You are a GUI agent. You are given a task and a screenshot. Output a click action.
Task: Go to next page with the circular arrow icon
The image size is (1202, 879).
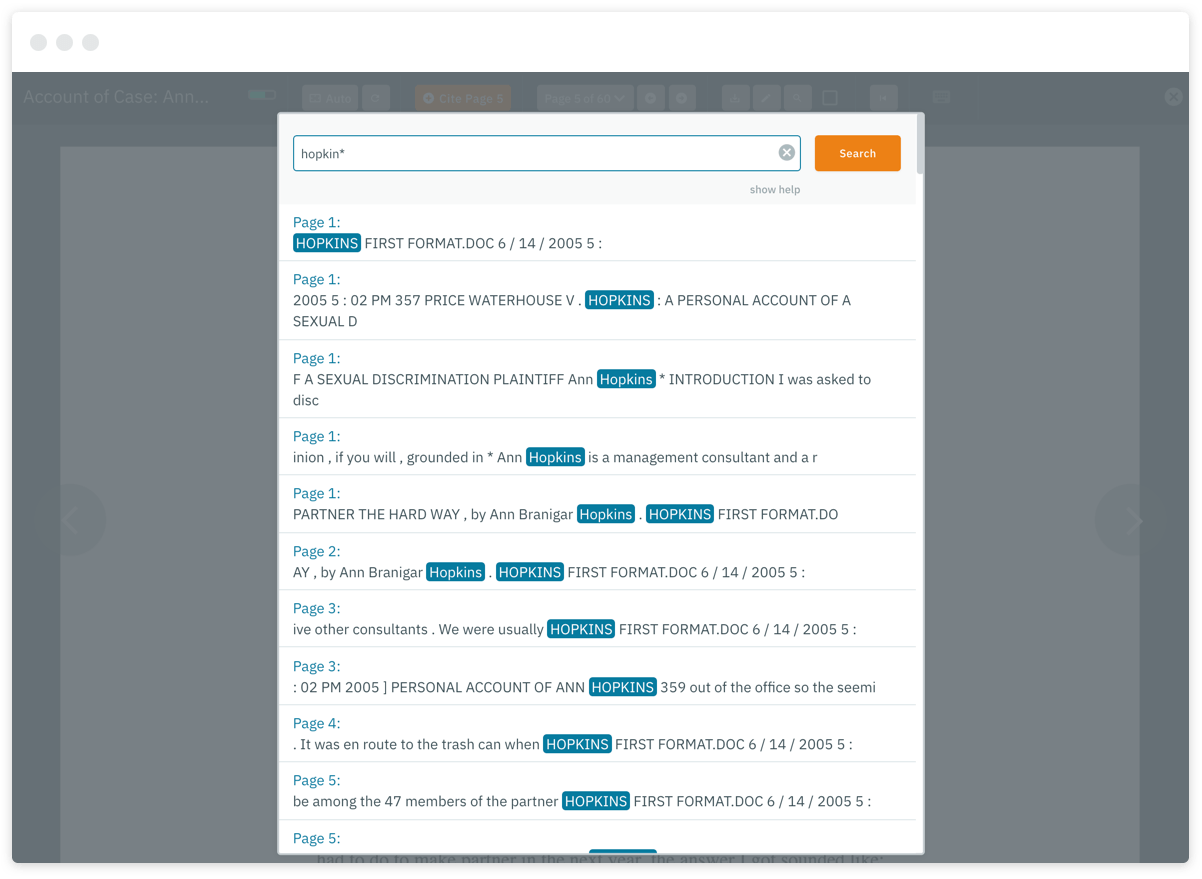[x=682, y=97]
